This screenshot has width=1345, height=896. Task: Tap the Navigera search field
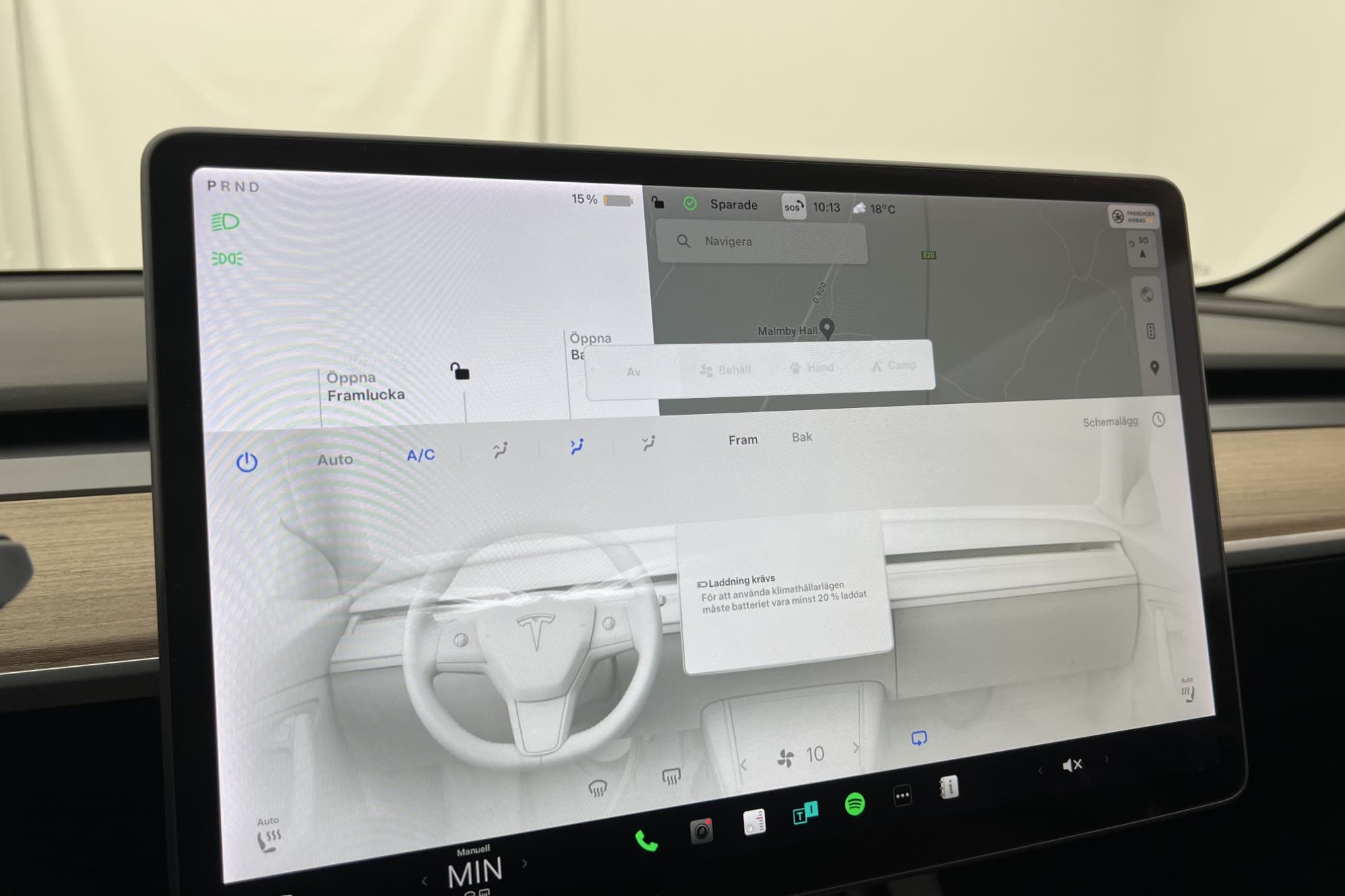[762, 242]
